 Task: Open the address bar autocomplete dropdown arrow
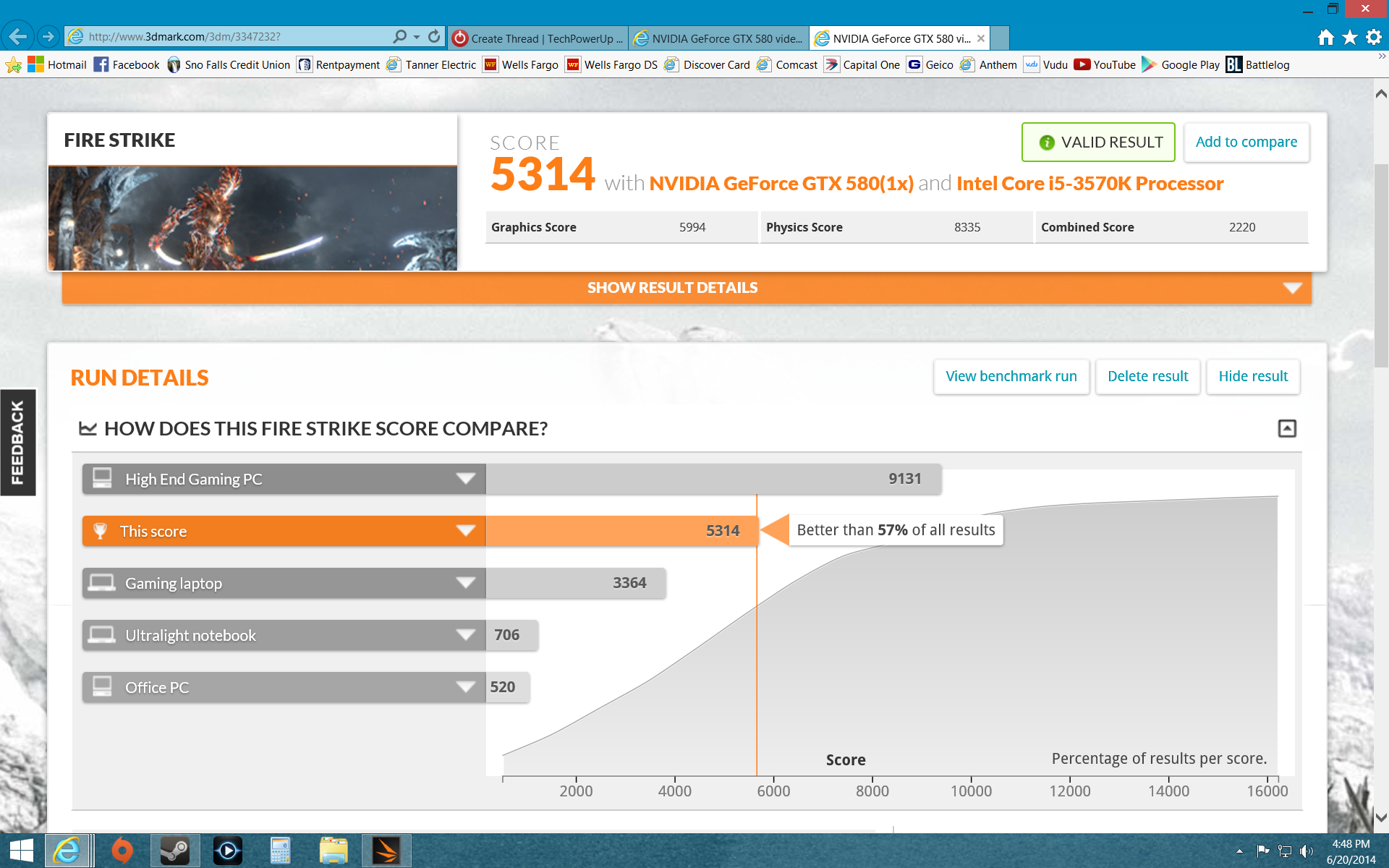pos(417,36)
